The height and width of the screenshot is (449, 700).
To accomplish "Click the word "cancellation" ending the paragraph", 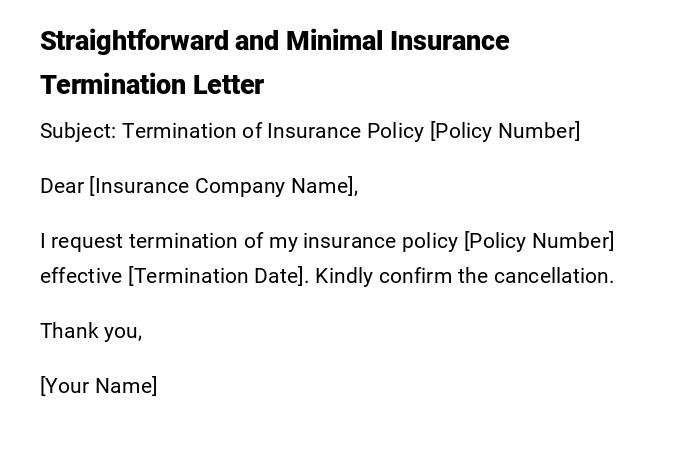I will (x=553, y=276).
